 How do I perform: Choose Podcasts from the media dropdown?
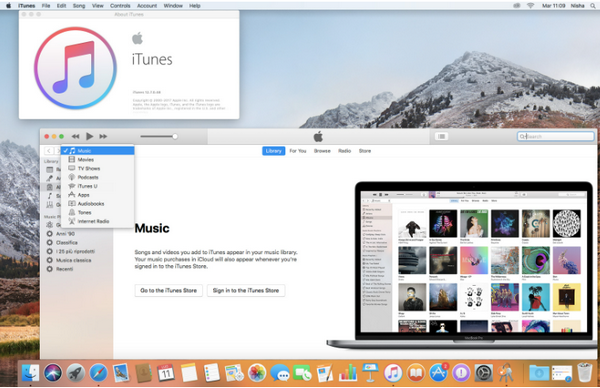click(98, 177)
